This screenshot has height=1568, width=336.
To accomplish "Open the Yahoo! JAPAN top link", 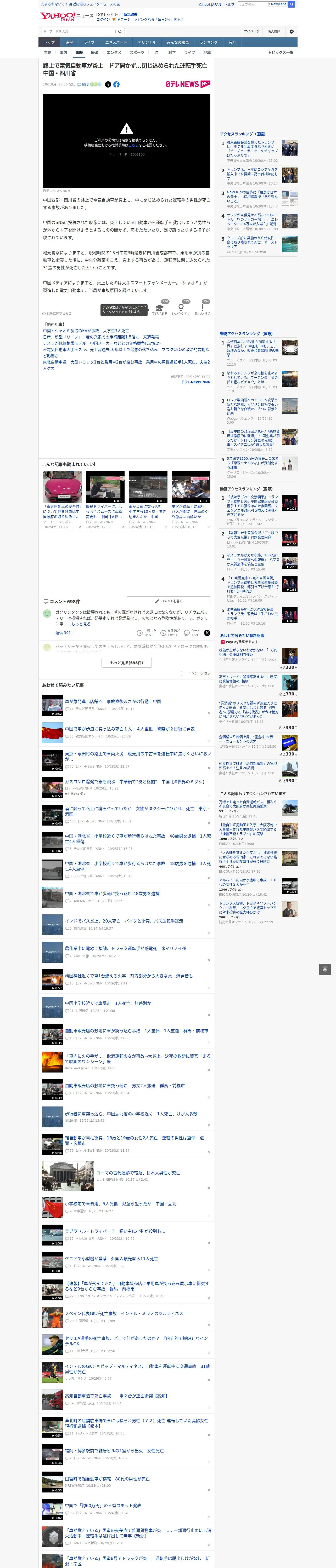I will (210, 4).
